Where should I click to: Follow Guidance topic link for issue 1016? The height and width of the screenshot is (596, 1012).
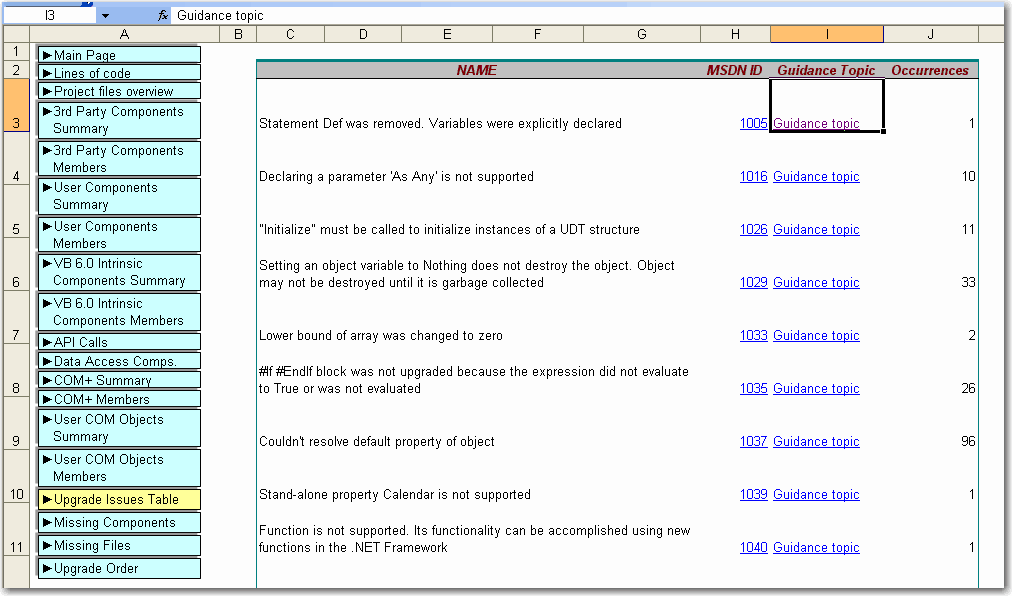tap(816, 177)
